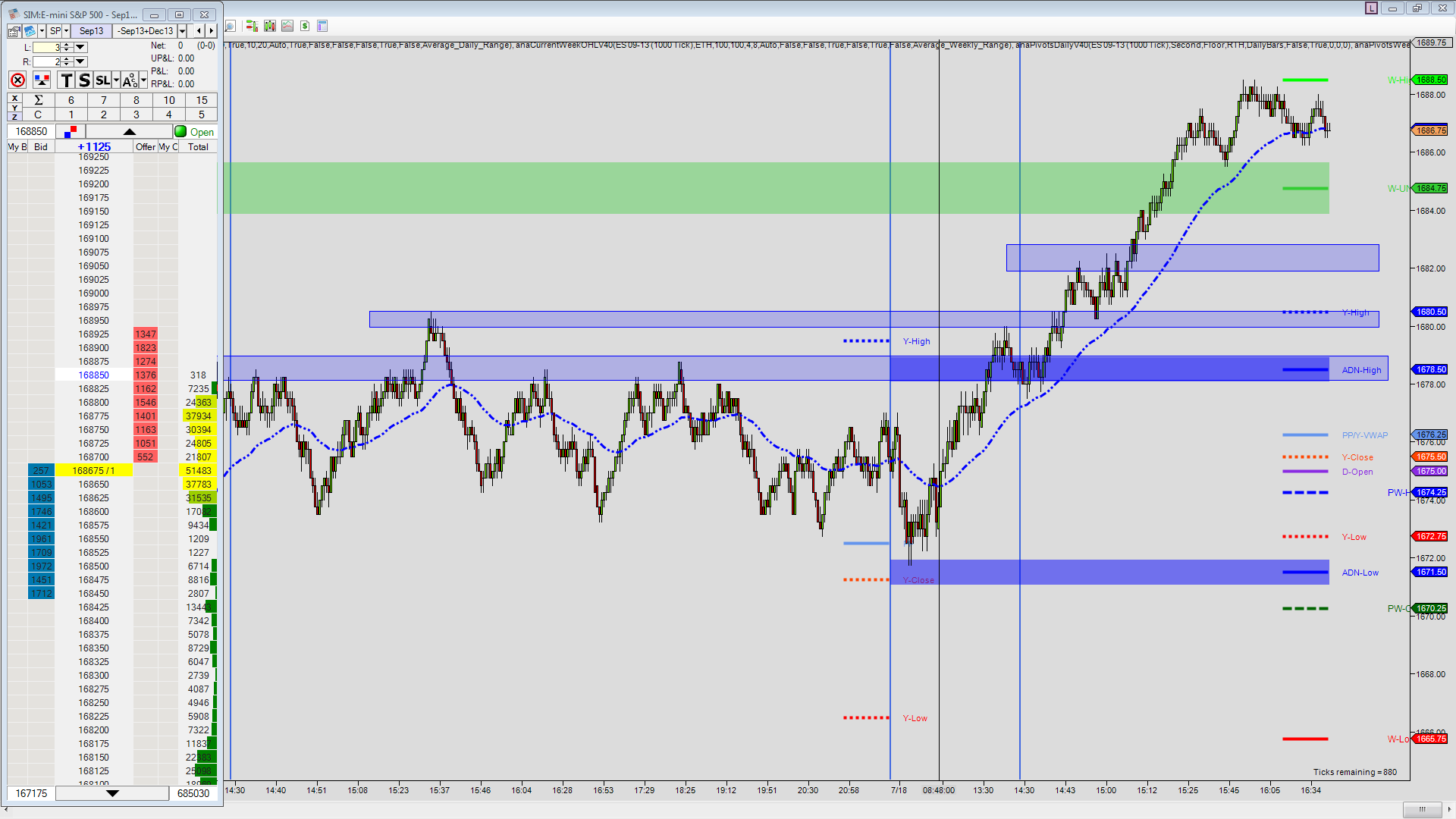1456x819 pixels.
Task: Open the SL button dropdown arrow
Action: pos(116,80)
